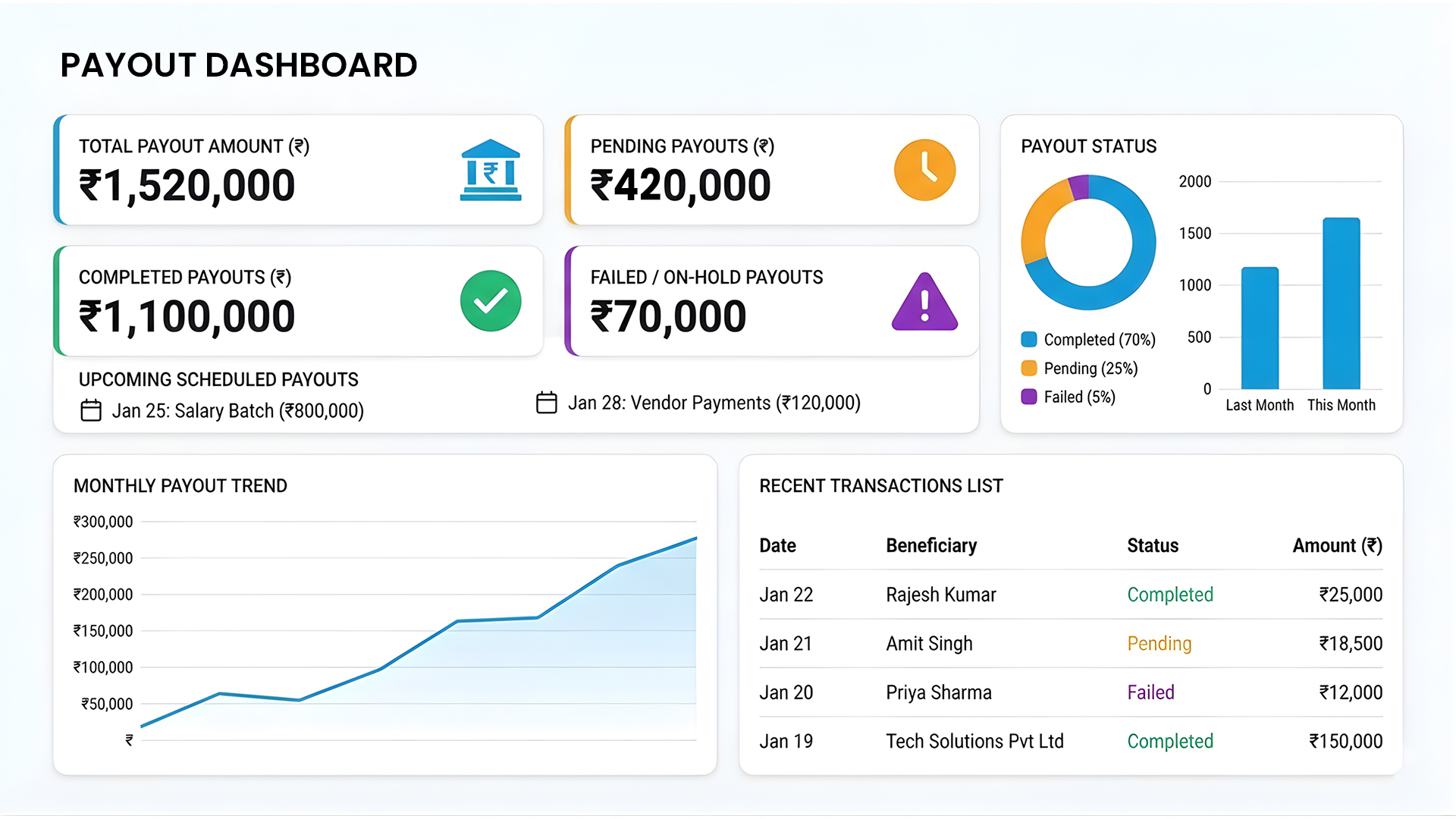Select the This Month bar in the chart
This screenshot has width=1456, height=819.
(x=1341, y=303)
